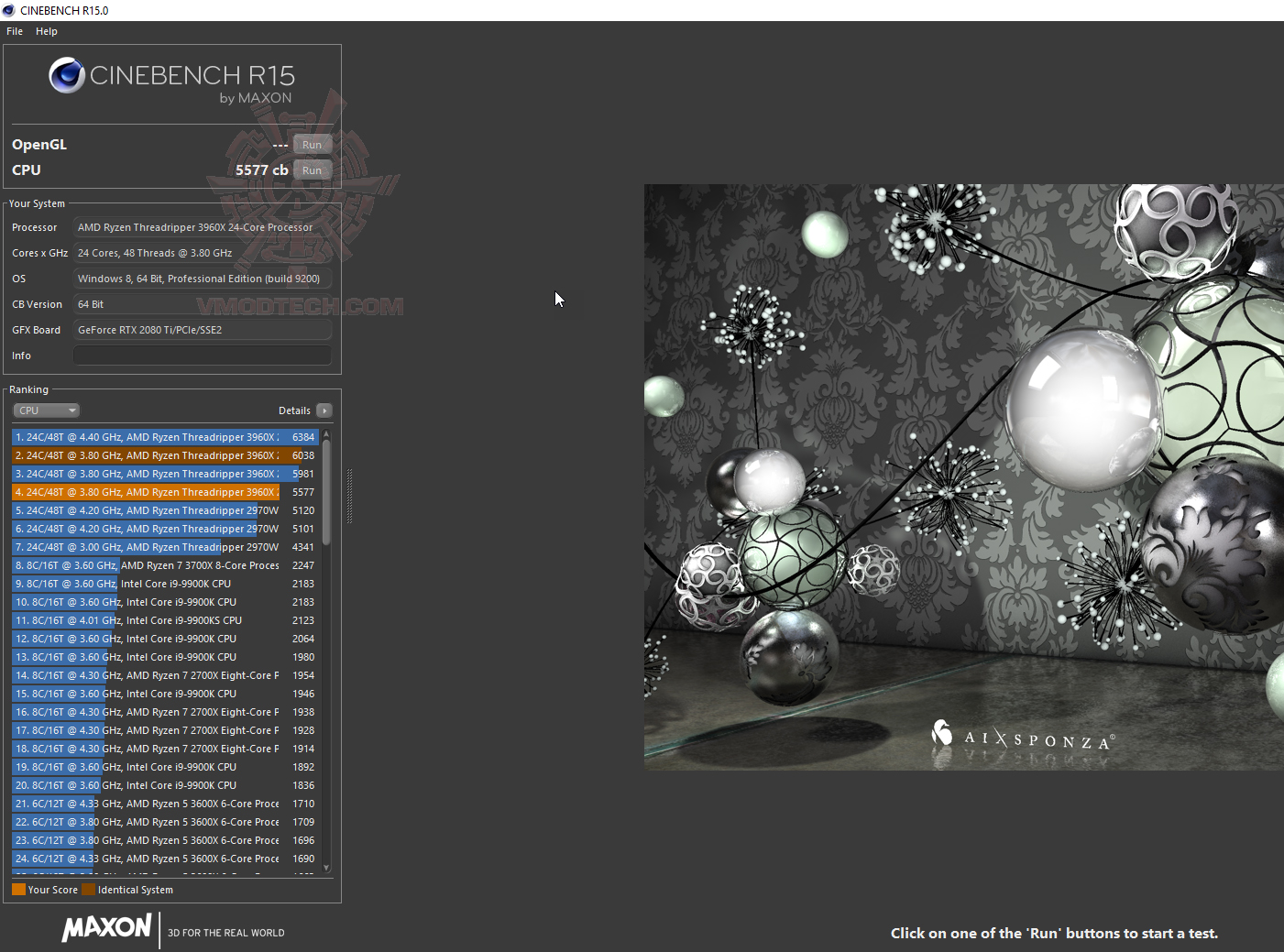Select rank 8 Ryzen 7 3700X row
Viewport: 1284px width, 952px height.
(x=165, y=565)
